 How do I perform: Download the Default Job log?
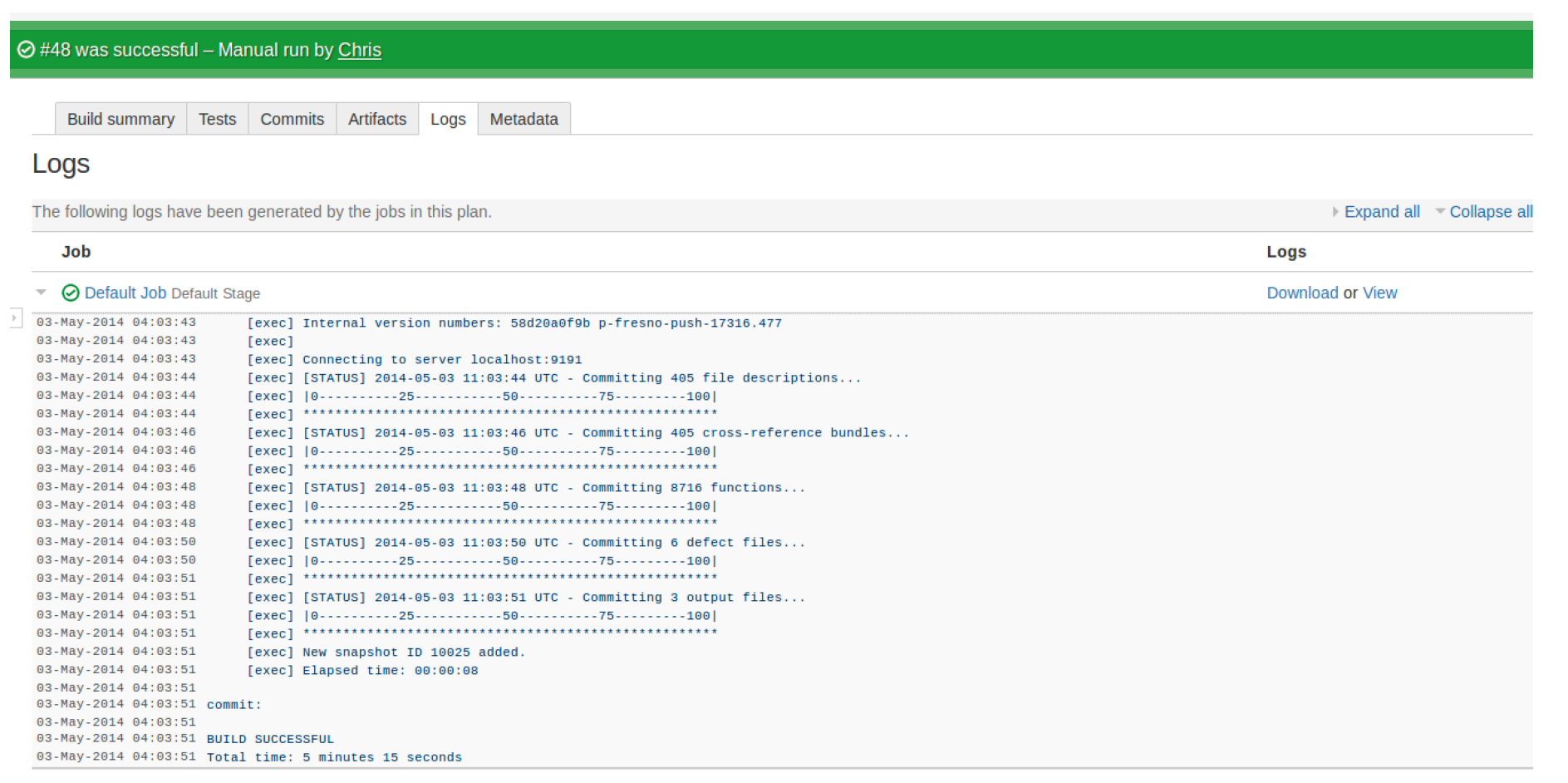(1302, 293)
